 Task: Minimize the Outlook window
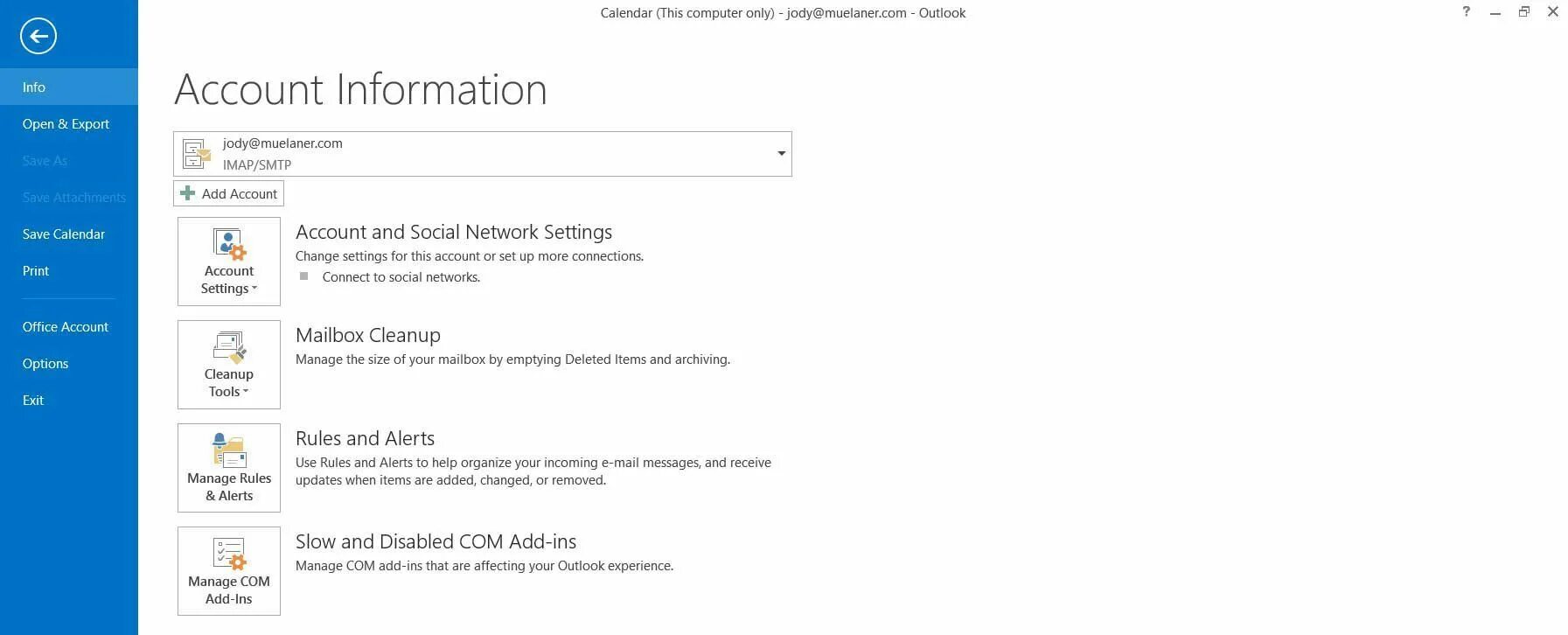pyautogui.click(x=1495, y=12)
